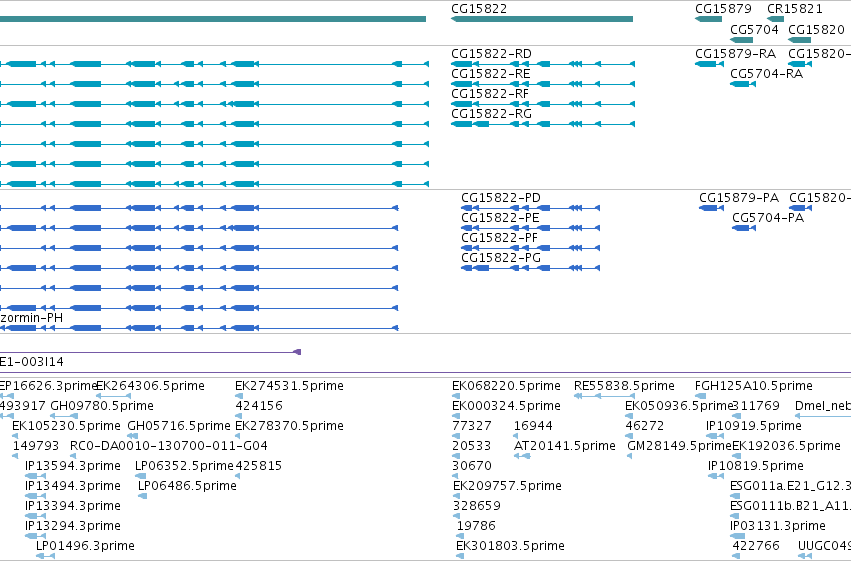Click the 149793 EST entry

36,446
